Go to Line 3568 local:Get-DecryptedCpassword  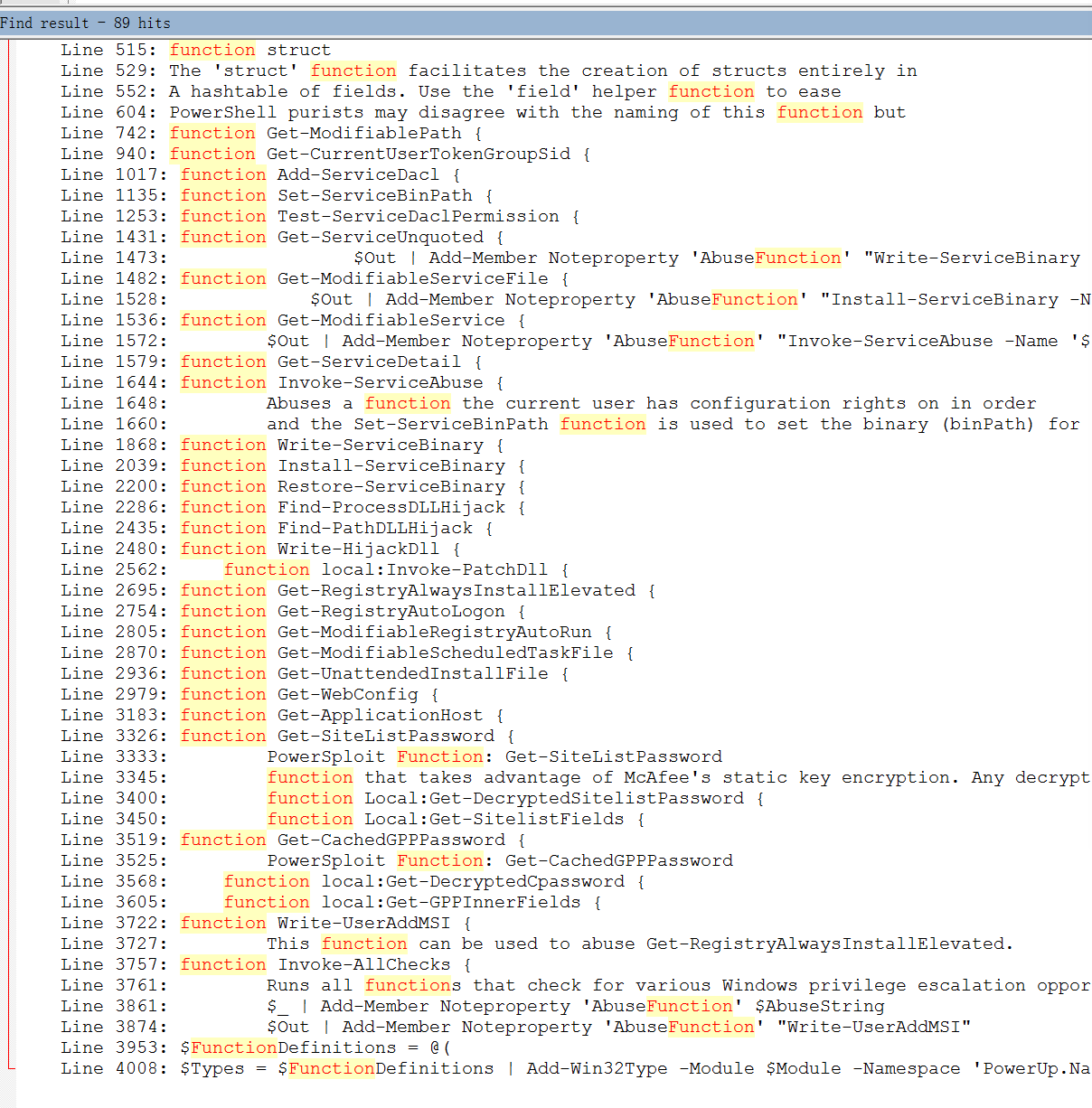(x=353, y=881)
